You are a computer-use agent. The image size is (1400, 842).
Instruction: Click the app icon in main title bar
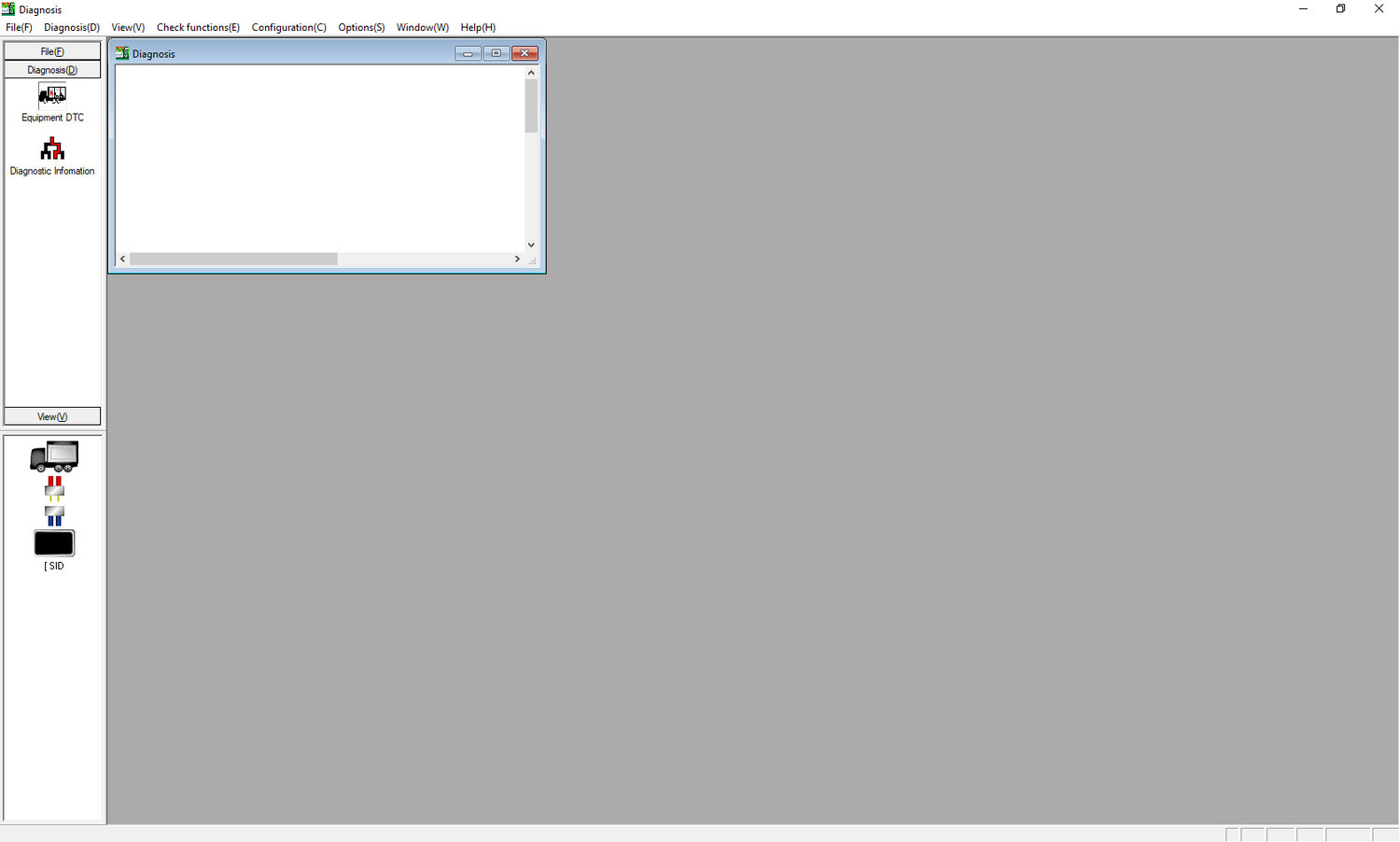click(x=8, y=9)
